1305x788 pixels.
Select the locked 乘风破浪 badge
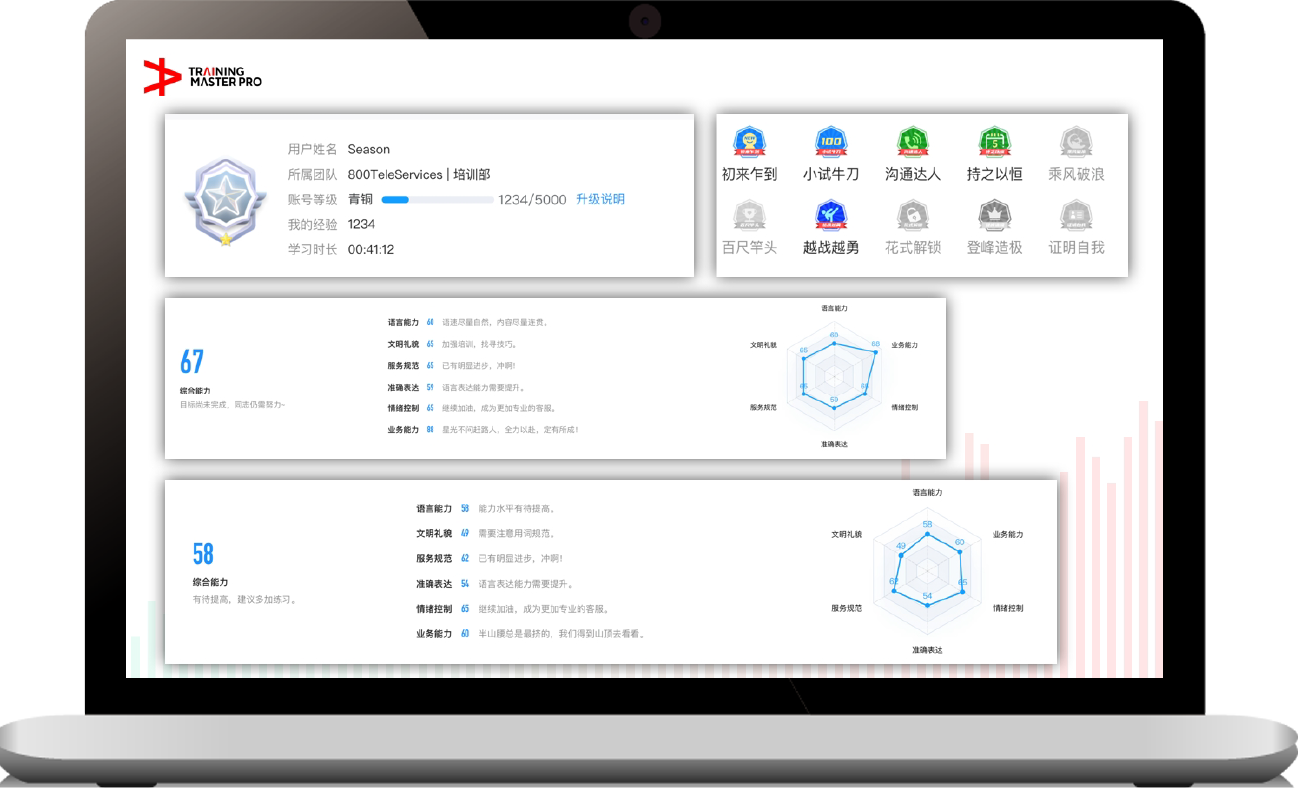[x=1076, y=144]
